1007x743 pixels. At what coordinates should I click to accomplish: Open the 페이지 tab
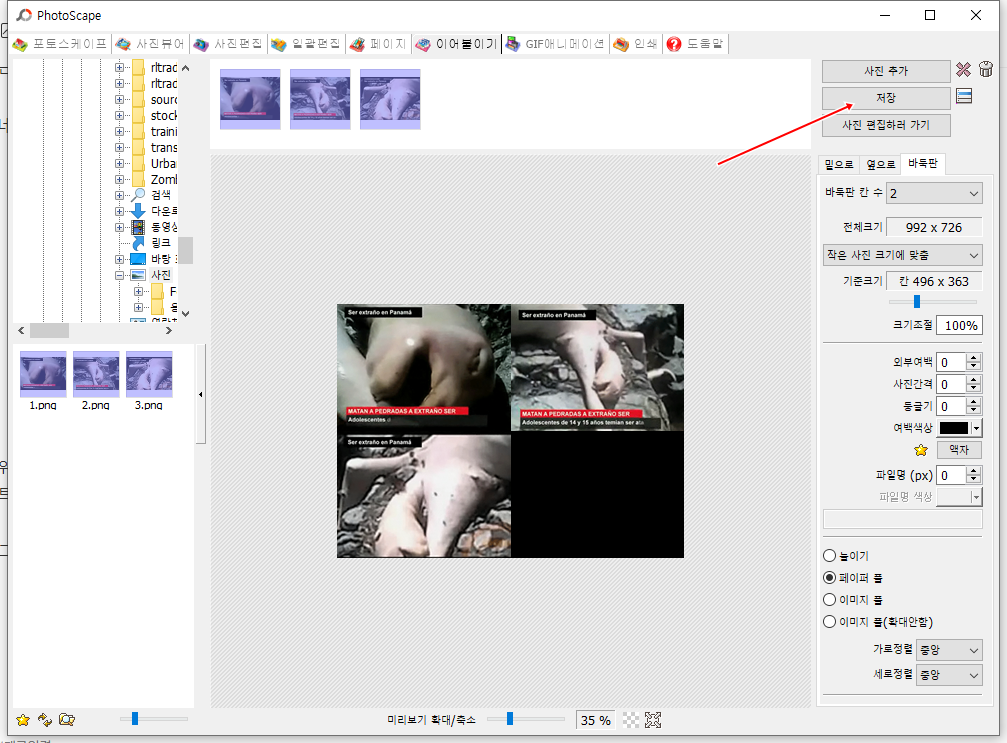[x=378, y=44]
